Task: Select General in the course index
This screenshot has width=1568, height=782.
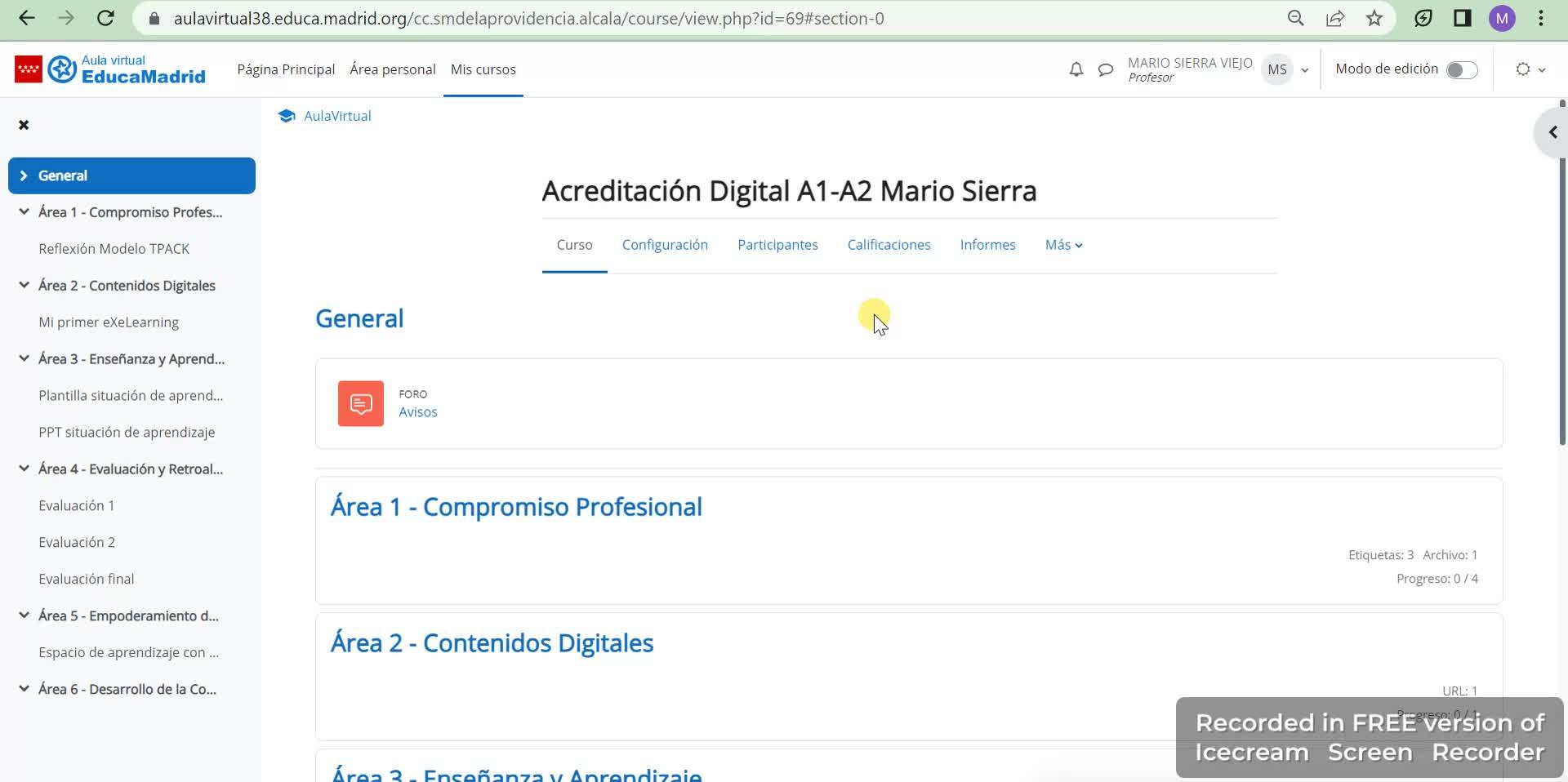Action: (x=63, y=176)
